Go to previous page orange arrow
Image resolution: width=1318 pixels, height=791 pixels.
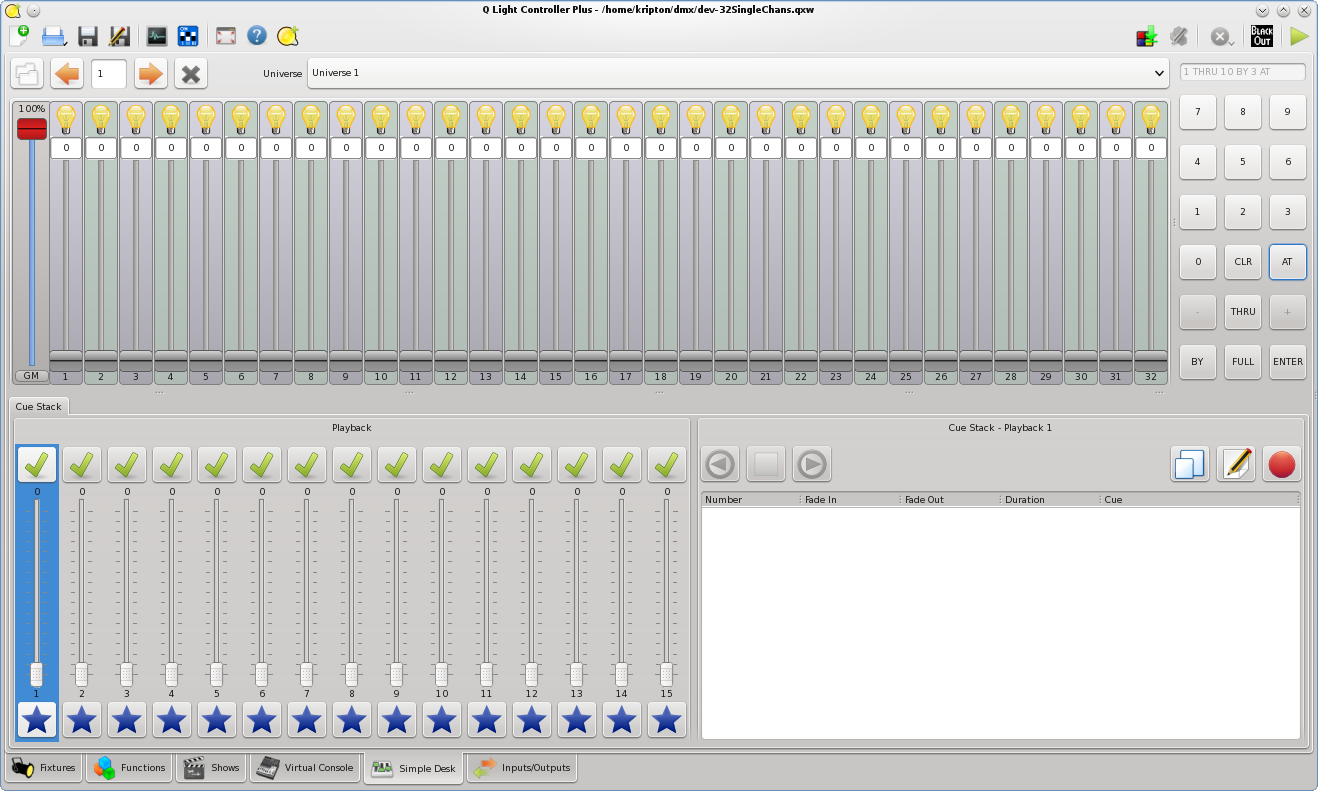(x=67, y=74)
